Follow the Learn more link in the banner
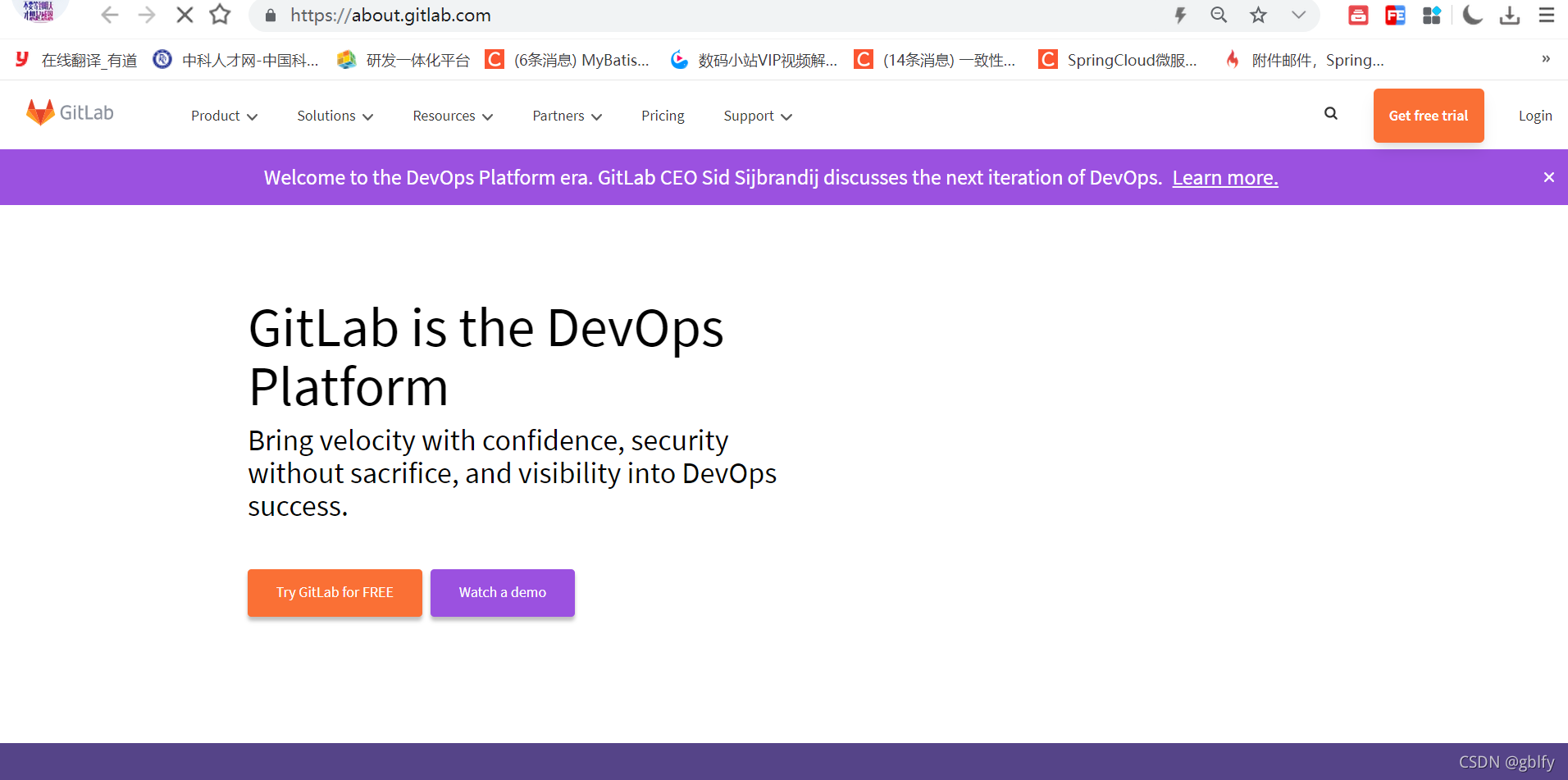This screenshot has height=780, width=1568. 1225,177
